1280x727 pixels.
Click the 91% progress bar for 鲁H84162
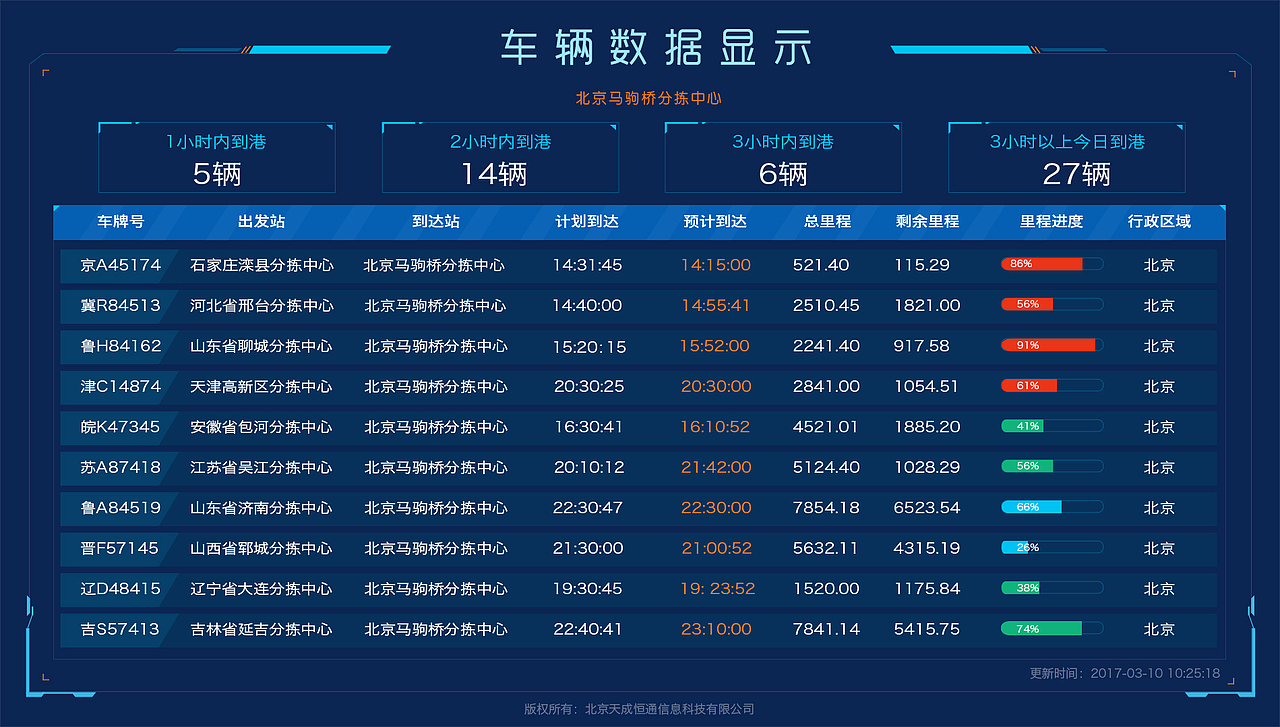pos(1052,345)
